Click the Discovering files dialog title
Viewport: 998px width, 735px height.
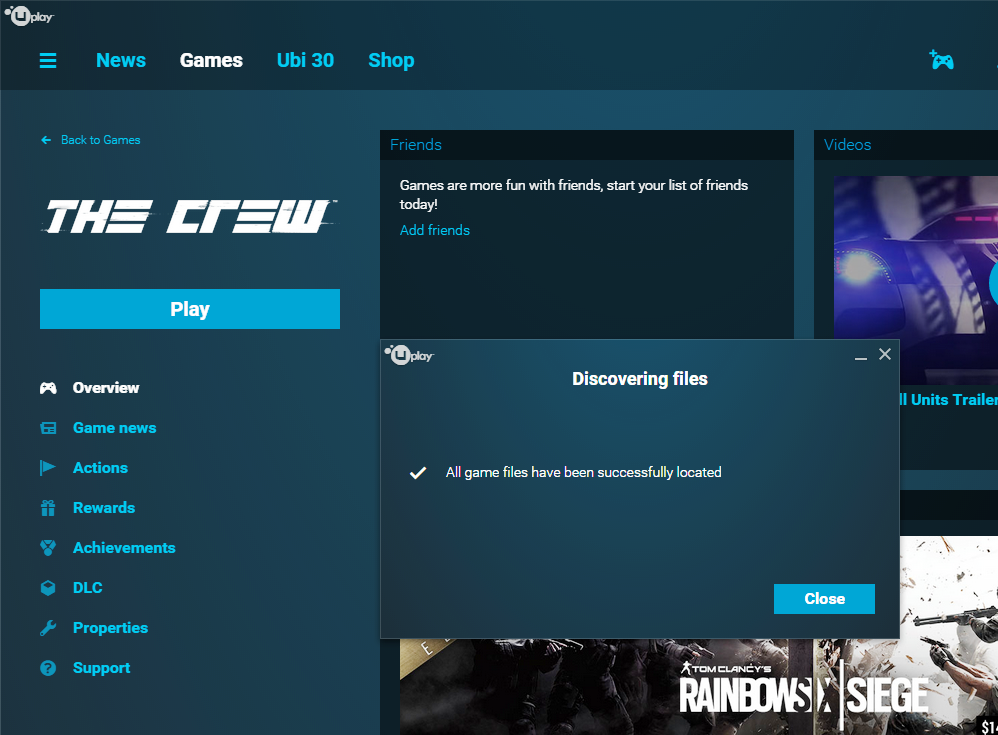[x=640, y=379]
